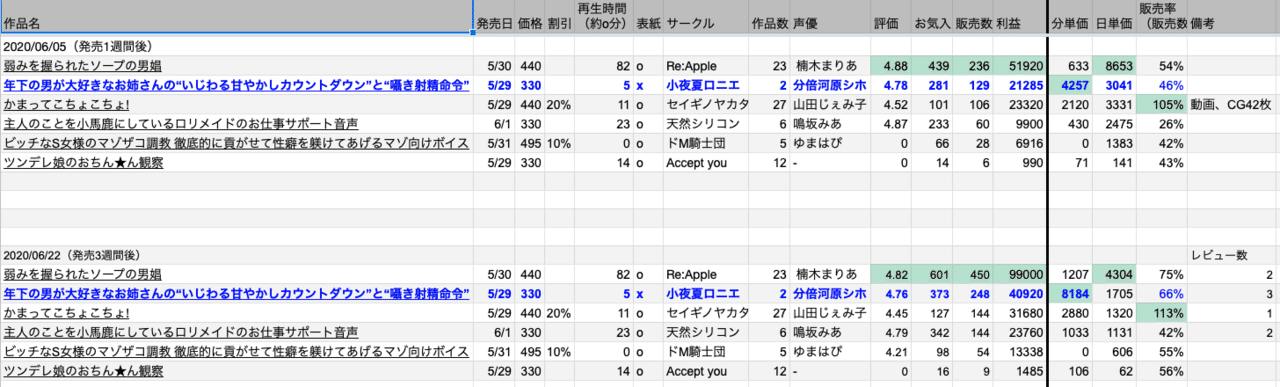Click the green profit cell 99000
1280x387 pixels.
(x=1019, y=274)
